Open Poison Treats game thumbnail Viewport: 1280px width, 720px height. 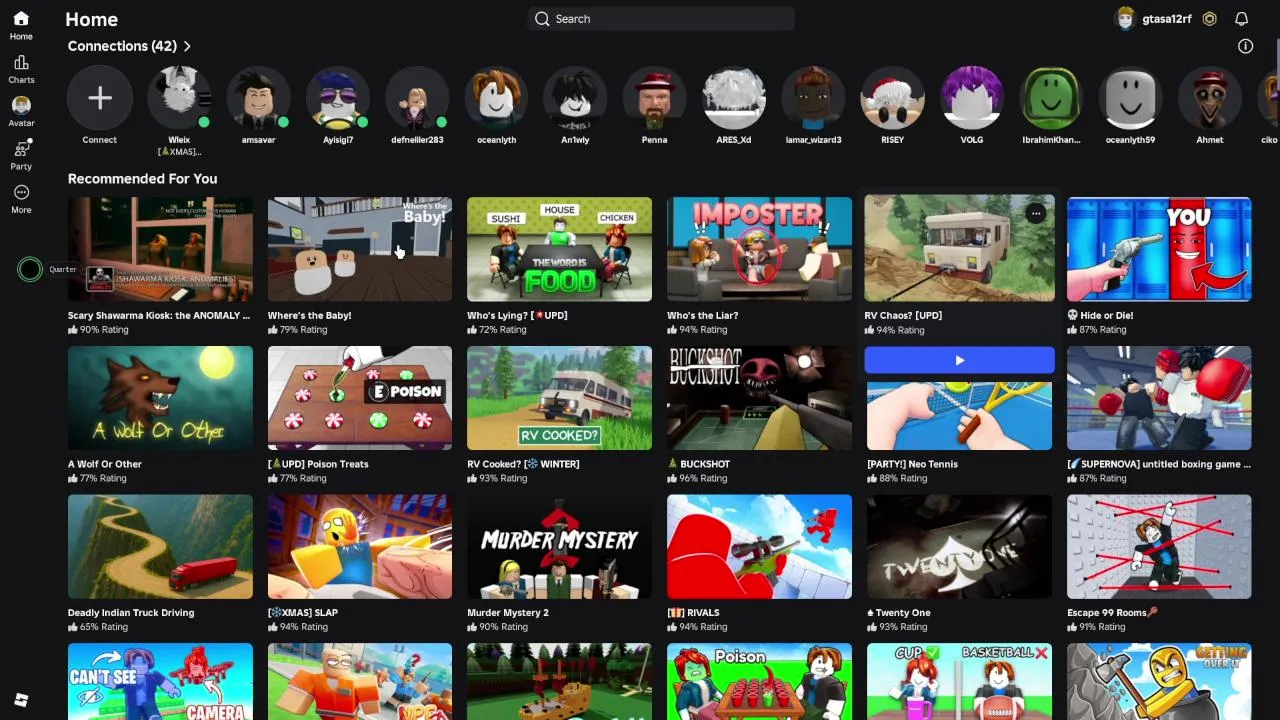(360, 398)
